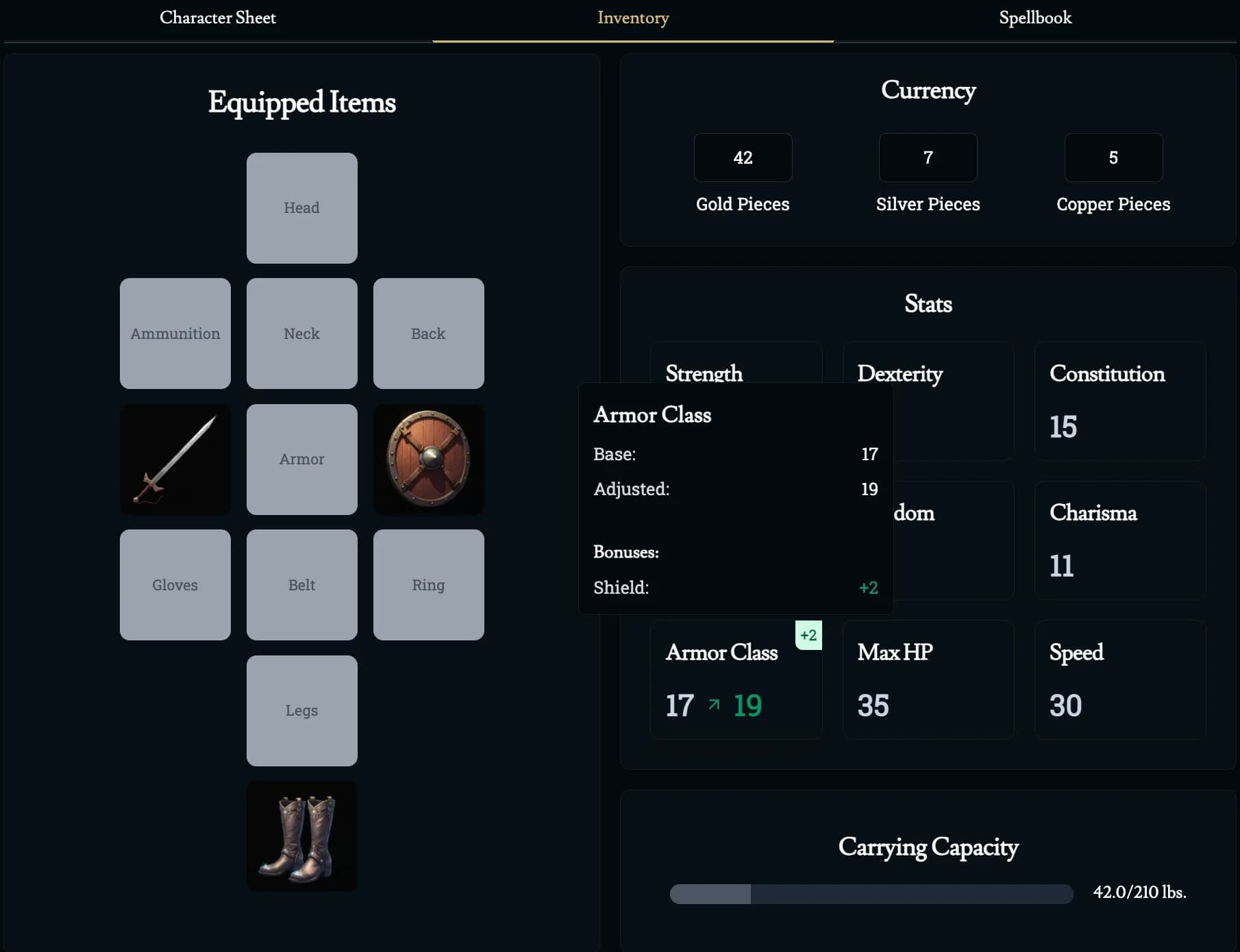Click the Constitution stat card
Screen dimensions: 1240x952
pyautogui.click(x=1121, y=401)
